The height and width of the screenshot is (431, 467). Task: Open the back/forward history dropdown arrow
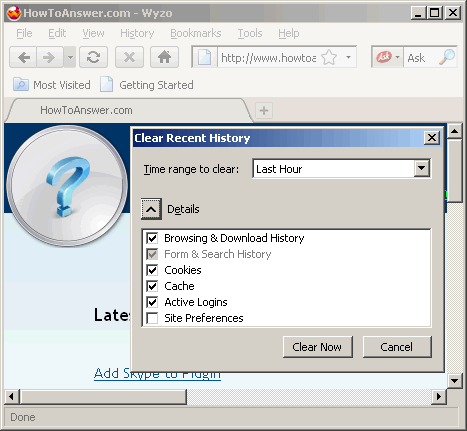coord(70,57)
